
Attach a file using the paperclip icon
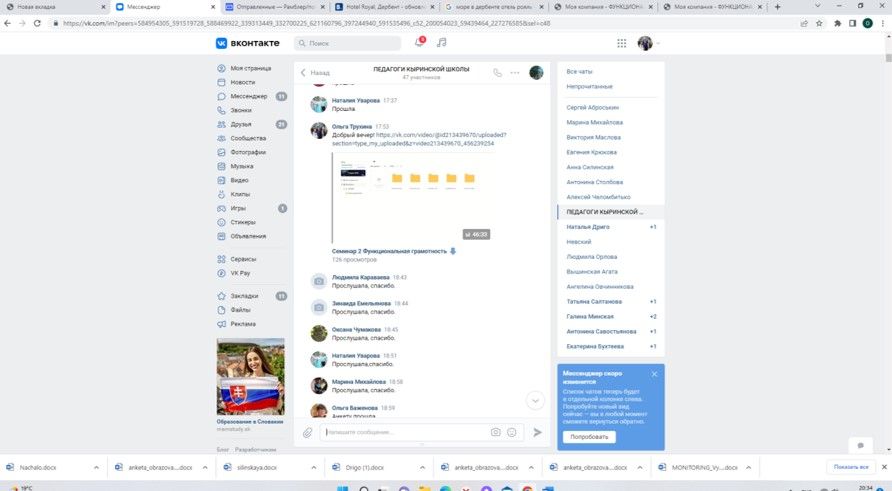308,432
